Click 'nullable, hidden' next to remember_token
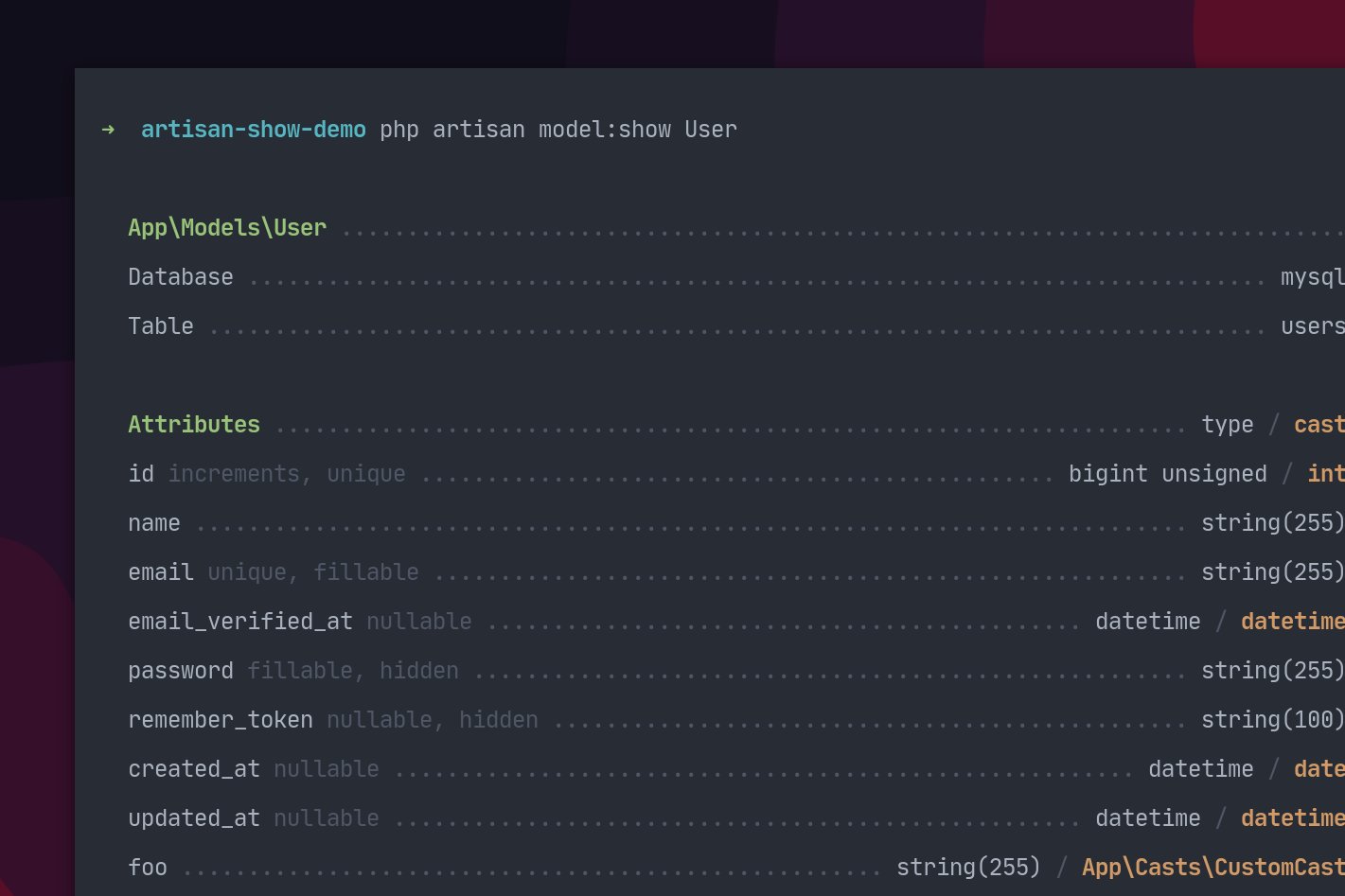 [433, 720]
